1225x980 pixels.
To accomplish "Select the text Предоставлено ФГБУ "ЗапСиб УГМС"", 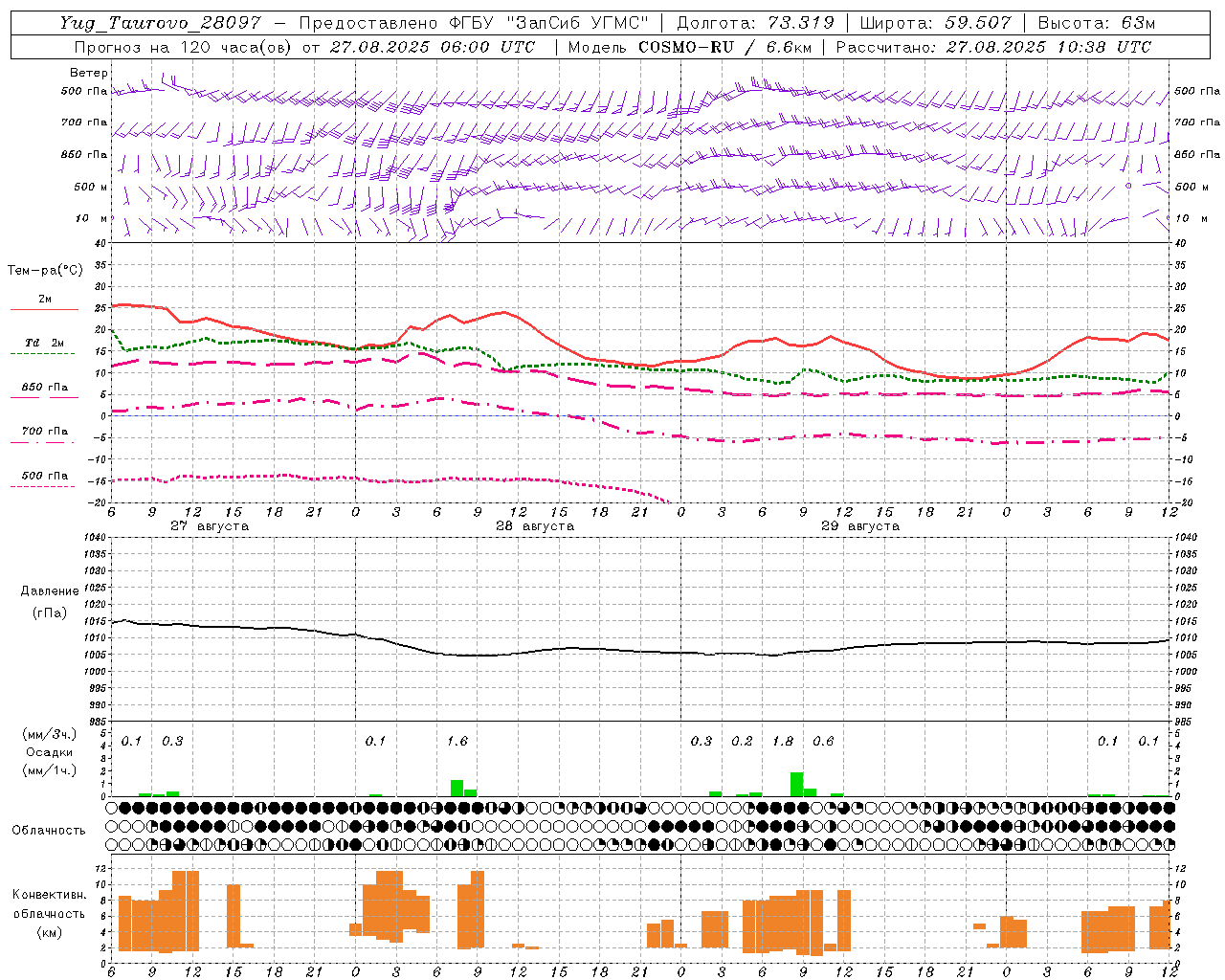I will (x=474, y=23).
